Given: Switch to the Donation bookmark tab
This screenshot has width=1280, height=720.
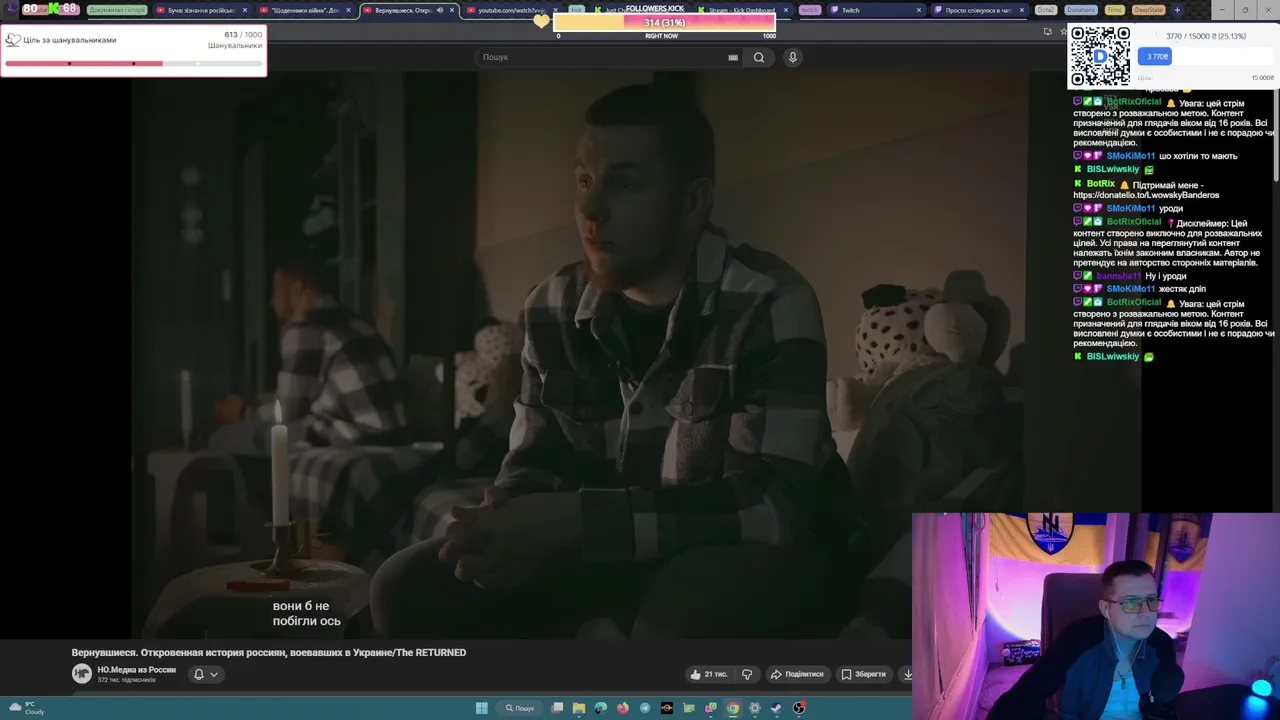Looking at the screenshot, I should point(1080,10).
